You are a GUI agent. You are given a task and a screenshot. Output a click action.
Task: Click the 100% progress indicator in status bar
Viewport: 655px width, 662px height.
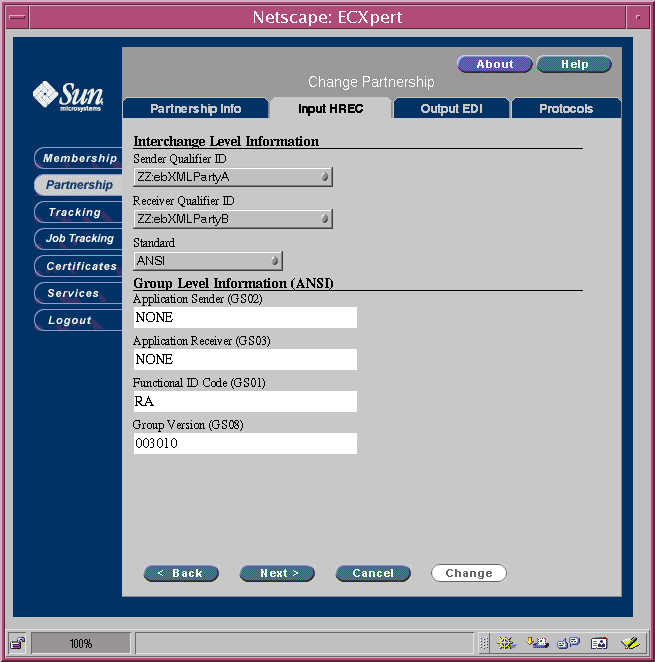(81, 643)
